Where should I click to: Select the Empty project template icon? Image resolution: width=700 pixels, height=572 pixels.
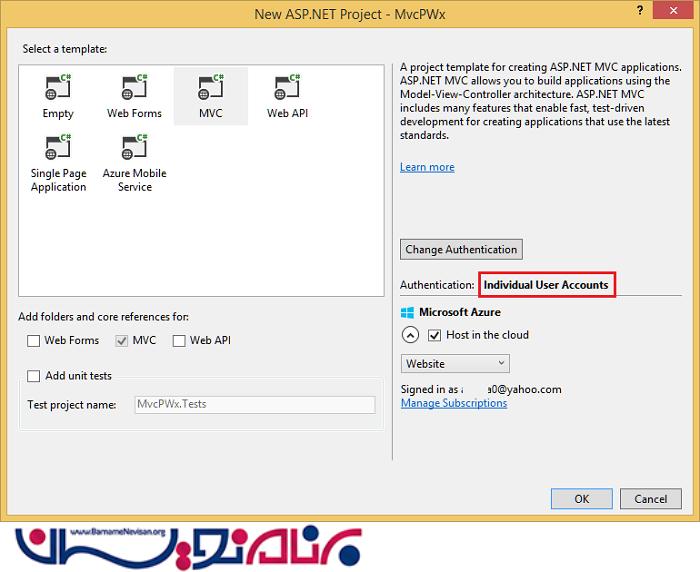58,87
